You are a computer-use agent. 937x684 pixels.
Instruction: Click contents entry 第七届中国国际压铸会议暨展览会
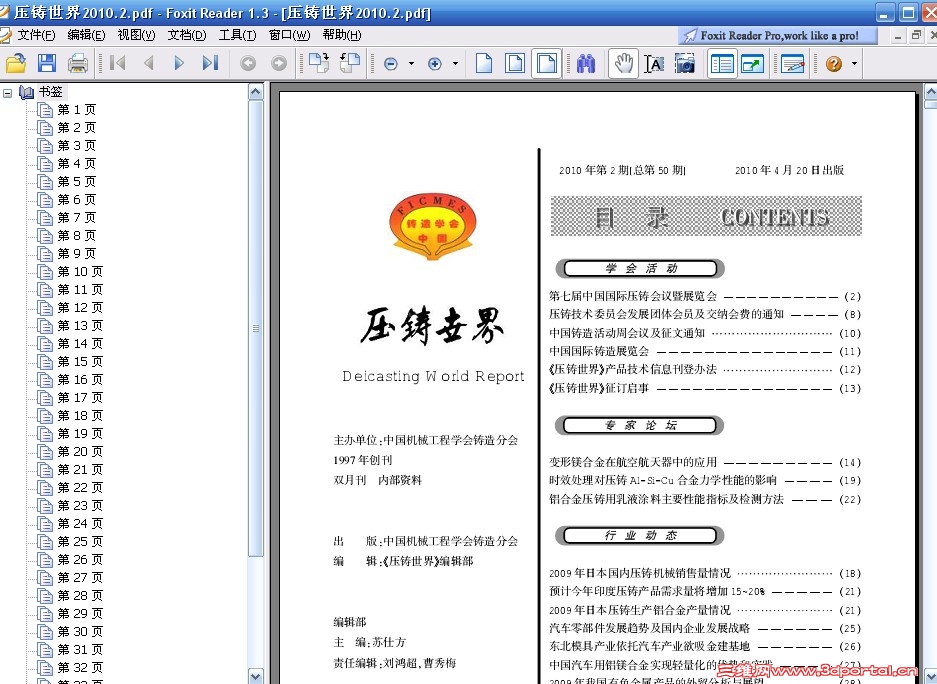633,296
